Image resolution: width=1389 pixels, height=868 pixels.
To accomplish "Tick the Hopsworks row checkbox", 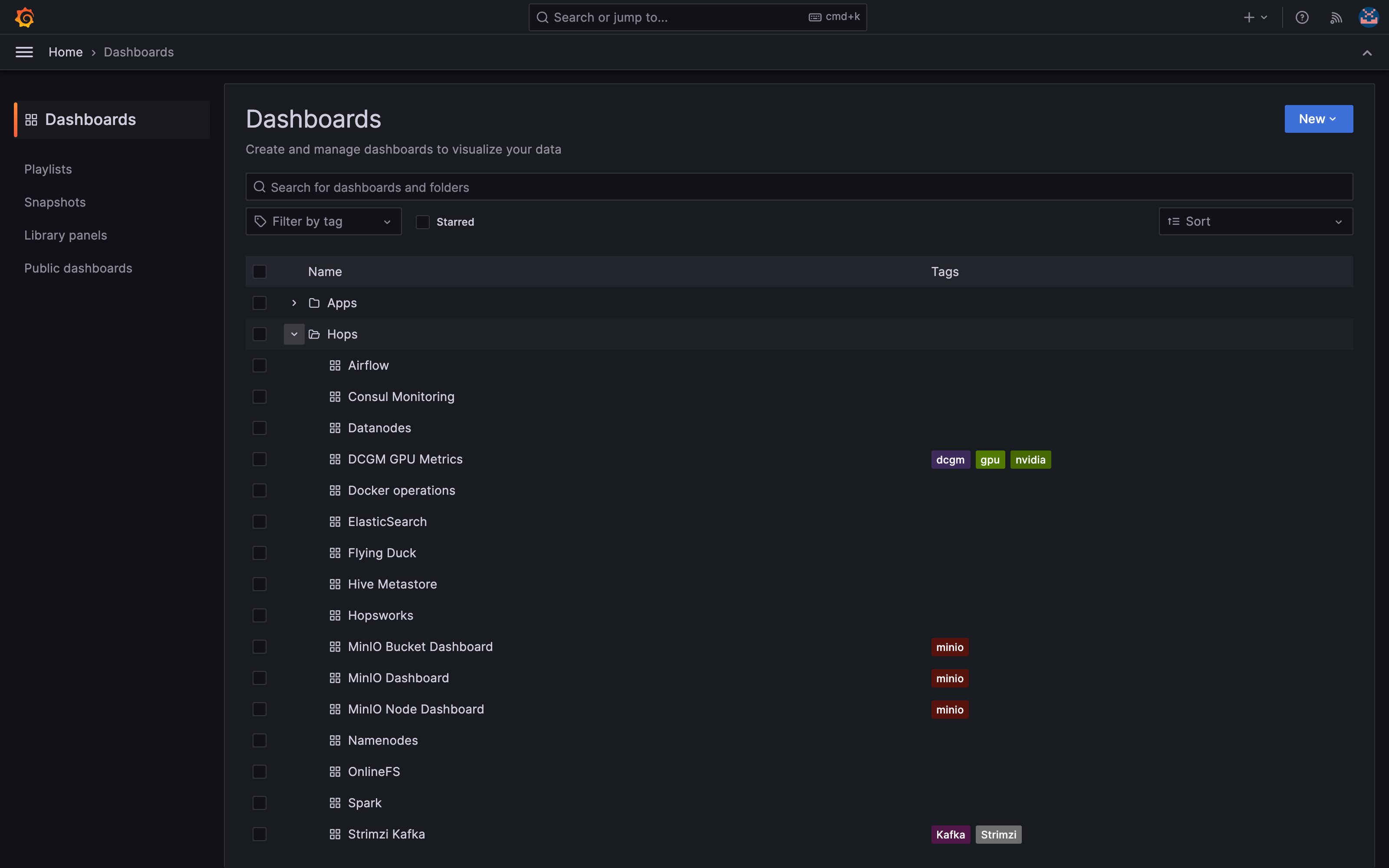I will click(260, 615).
